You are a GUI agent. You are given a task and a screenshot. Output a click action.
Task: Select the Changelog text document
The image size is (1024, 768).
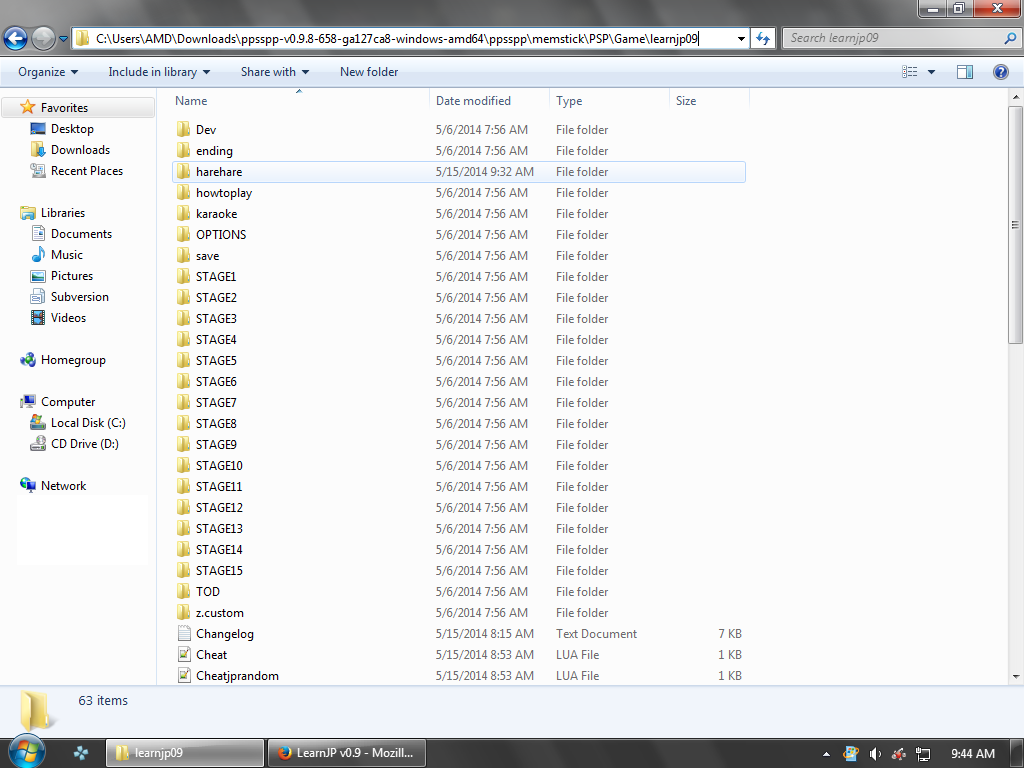point(224,634)
